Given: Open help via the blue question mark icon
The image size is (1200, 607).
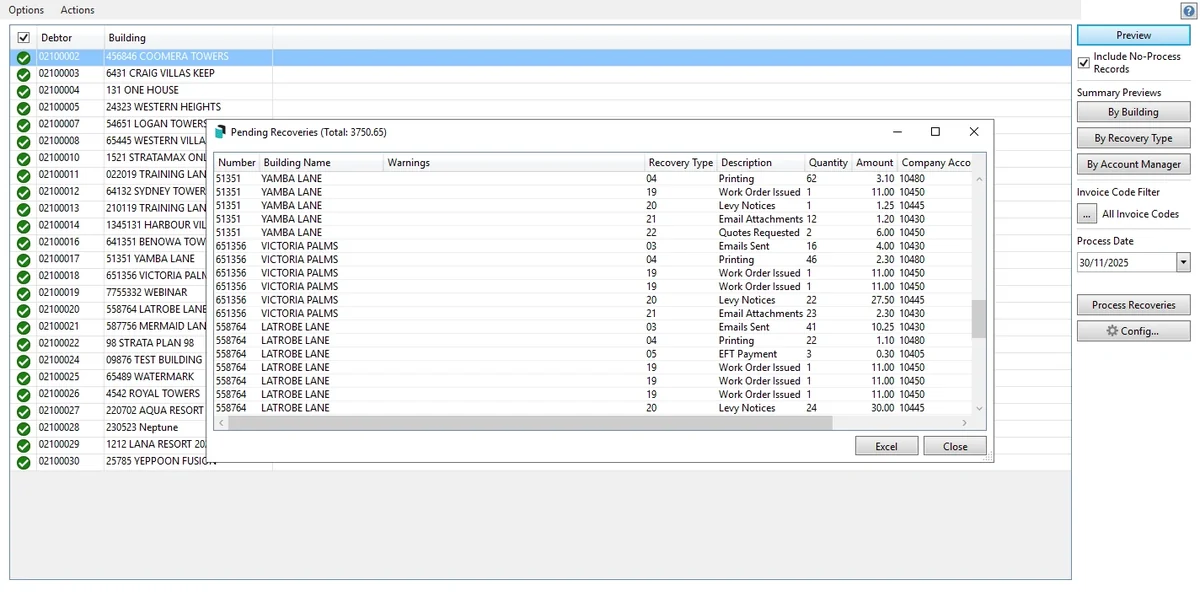Looking at the screenshot, I should (1188, 10).
